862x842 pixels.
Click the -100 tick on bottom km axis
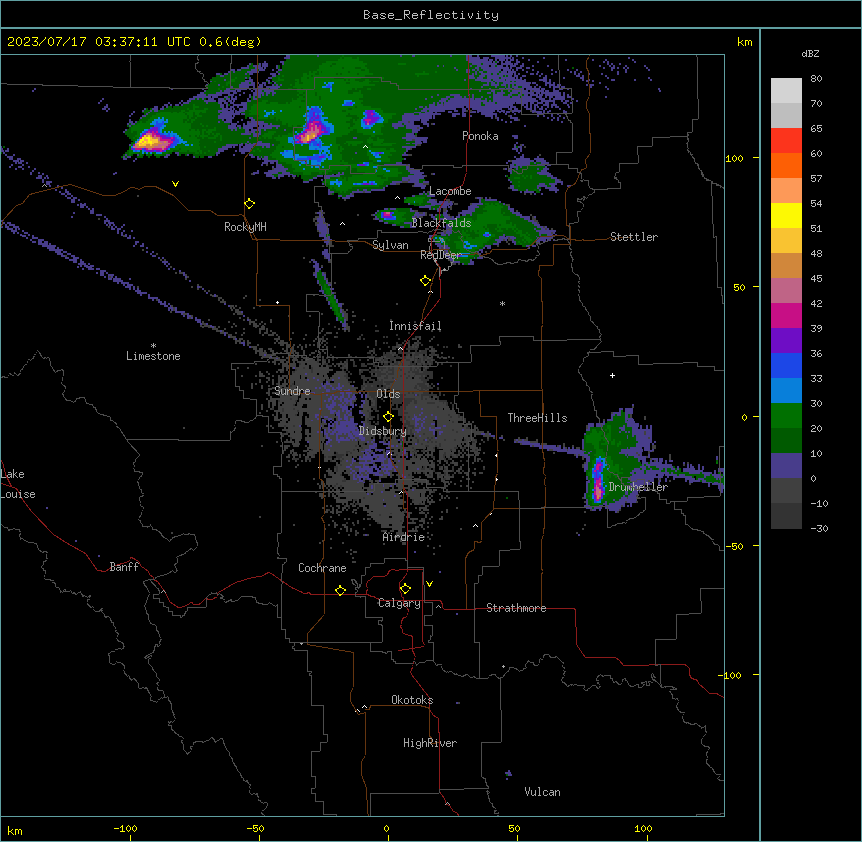[125, 828]
